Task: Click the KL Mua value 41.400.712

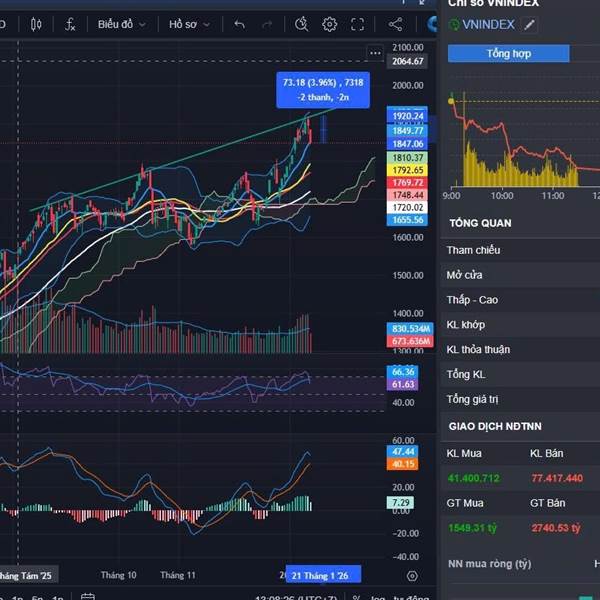Action: tap(474, 478)
